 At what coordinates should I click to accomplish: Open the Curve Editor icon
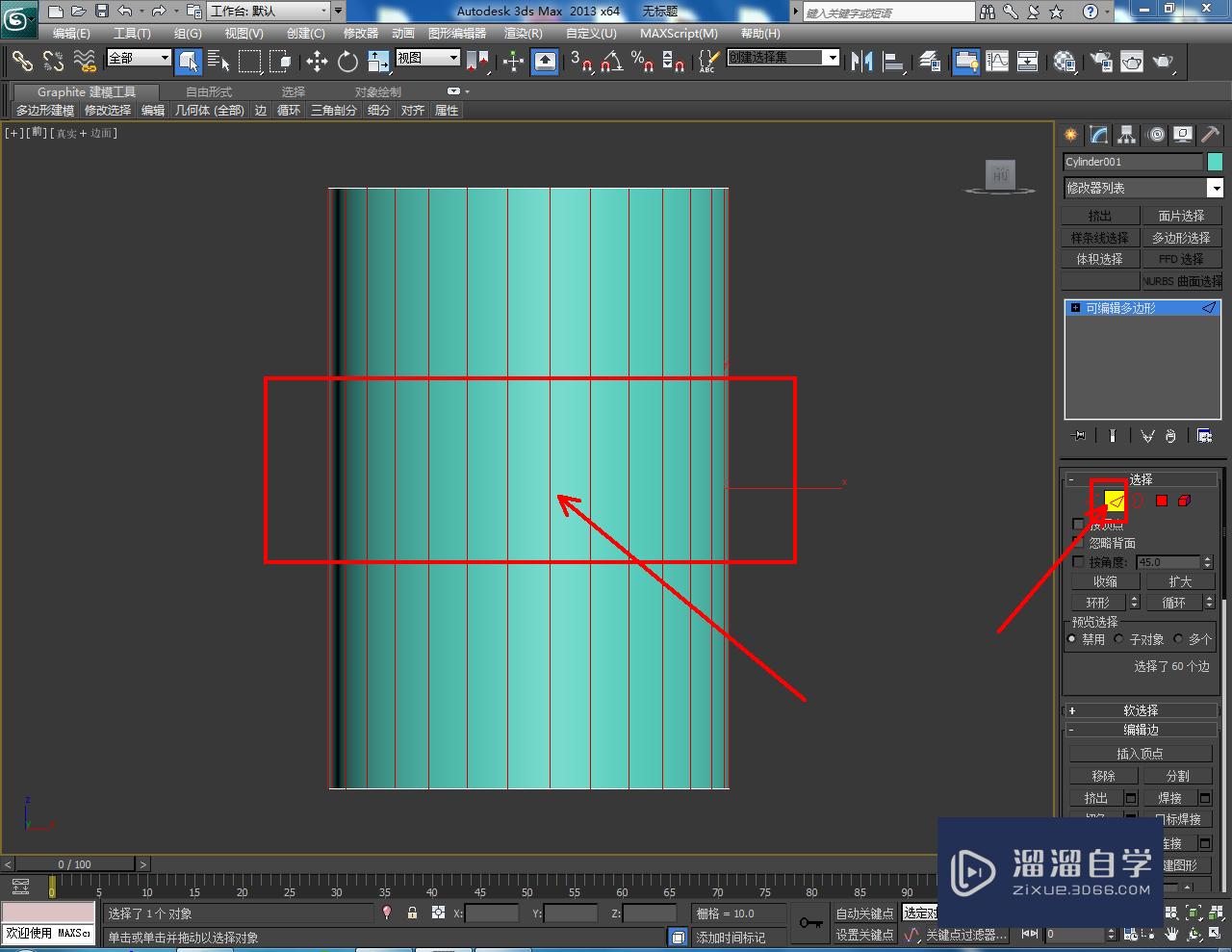point(997,62)
